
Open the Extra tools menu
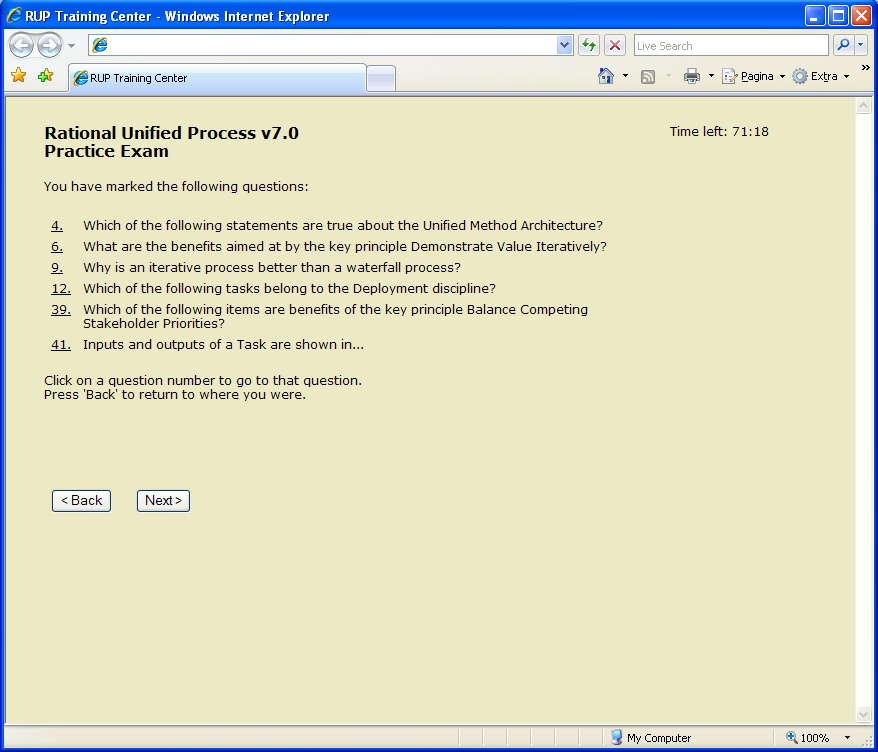(821, 76)
